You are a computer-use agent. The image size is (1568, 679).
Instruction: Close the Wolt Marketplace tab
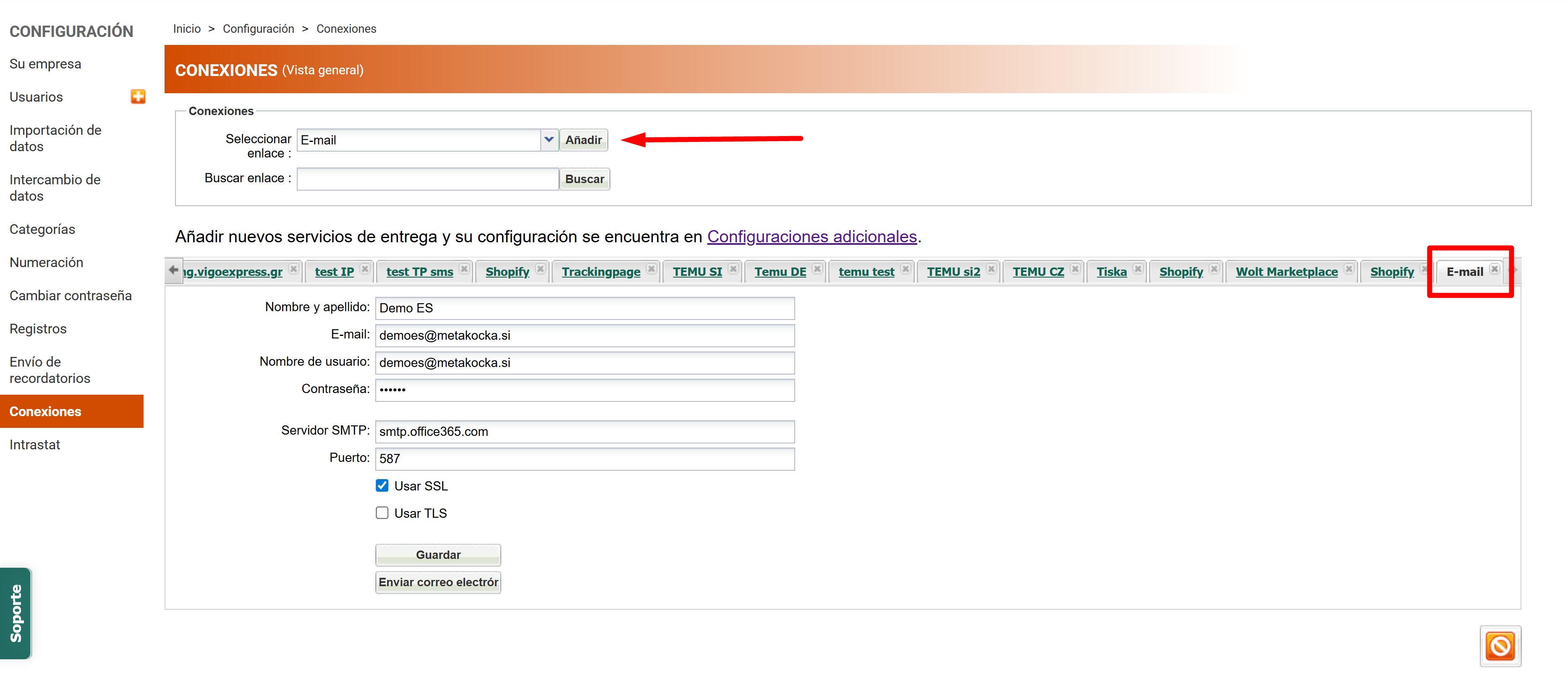(1349, 269)
